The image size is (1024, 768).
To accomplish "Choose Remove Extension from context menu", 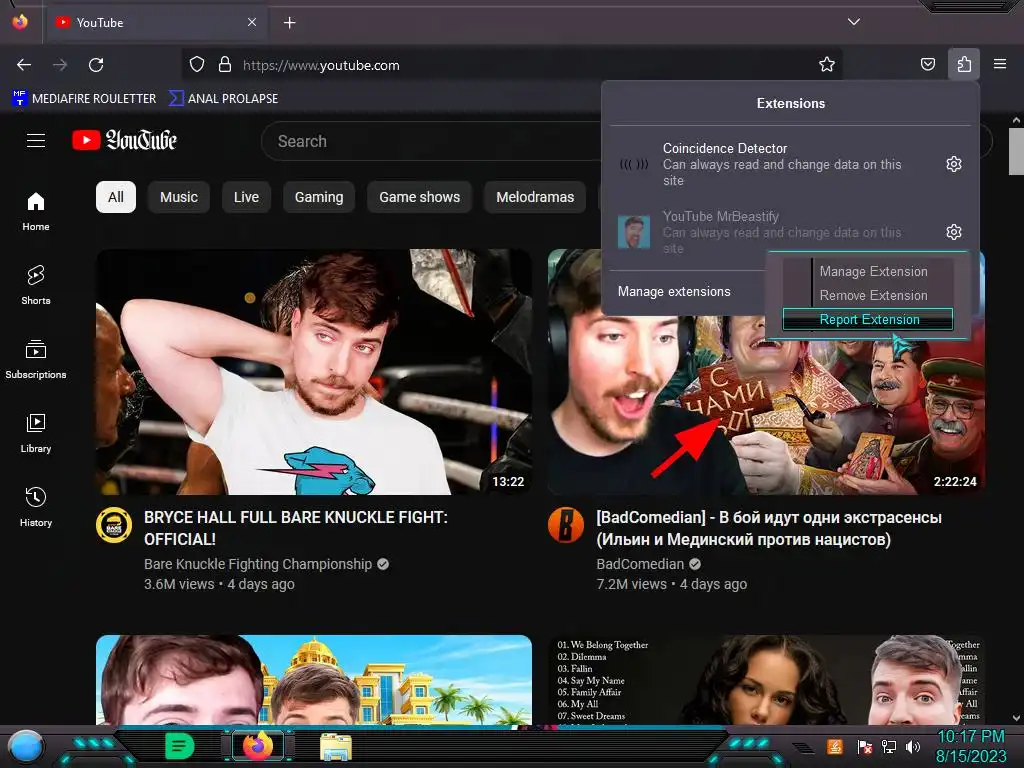I will (x=873, y=295).
